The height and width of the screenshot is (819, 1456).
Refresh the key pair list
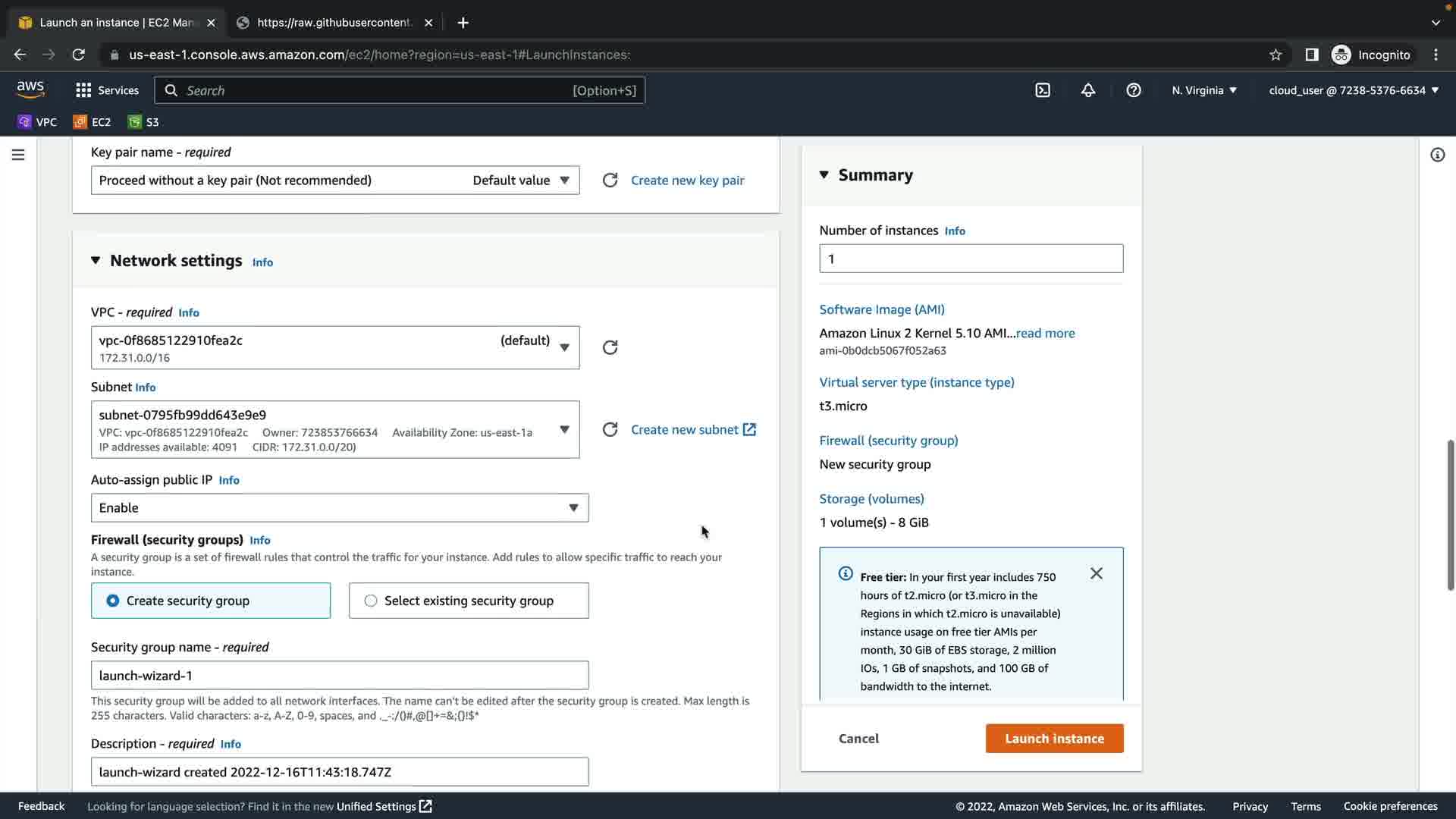coord(610,180)
